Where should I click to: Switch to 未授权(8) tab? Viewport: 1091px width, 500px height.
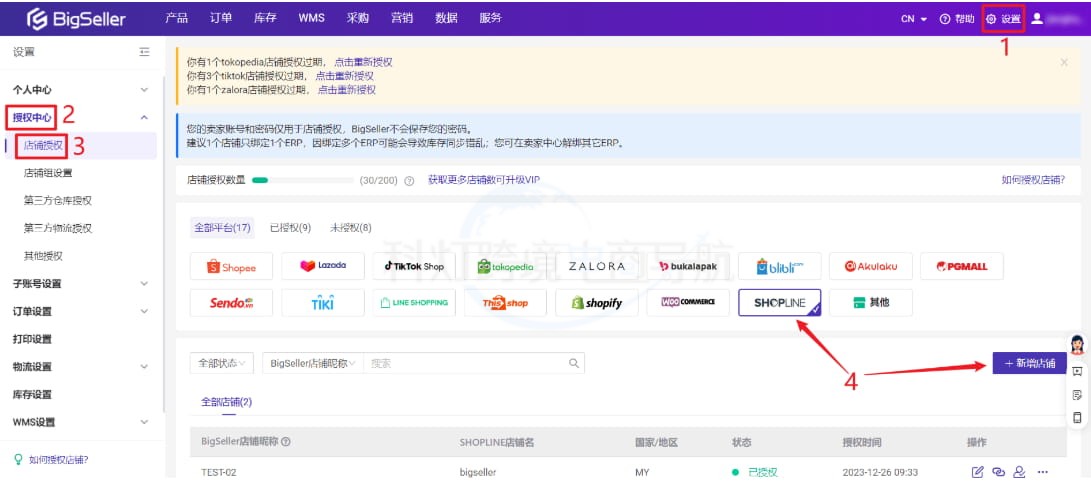point(351,227)
